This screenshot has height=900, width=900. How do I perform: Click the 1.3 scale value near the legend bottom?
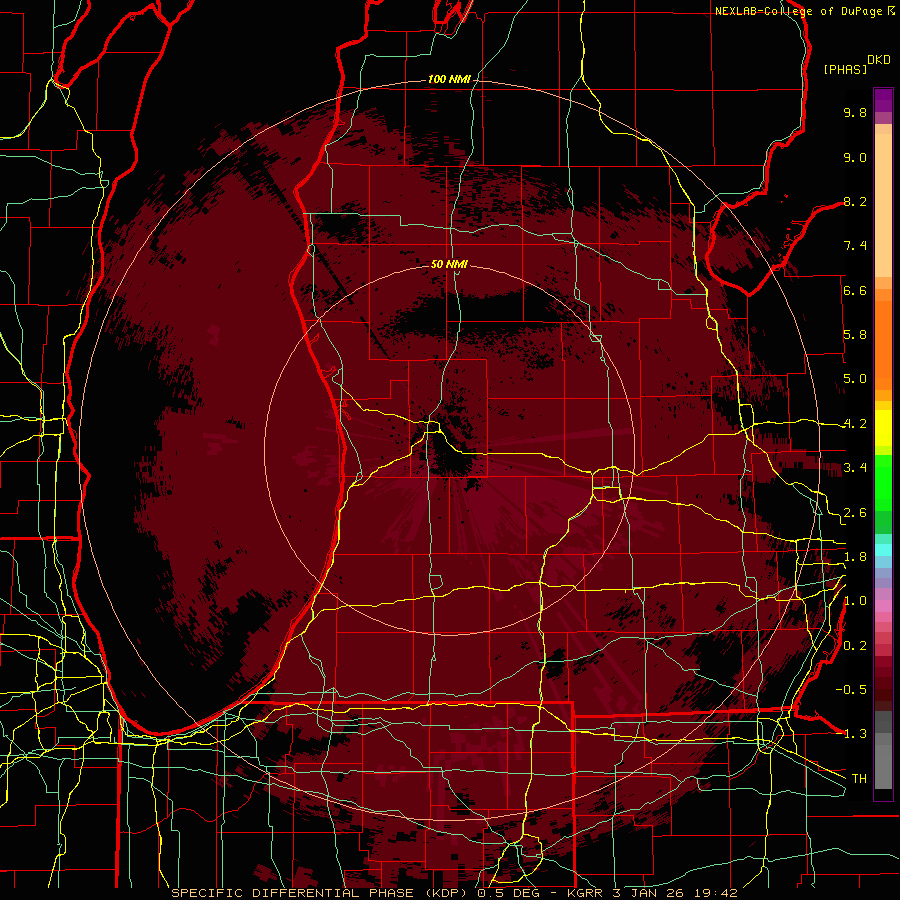click(x=855, y=734)
